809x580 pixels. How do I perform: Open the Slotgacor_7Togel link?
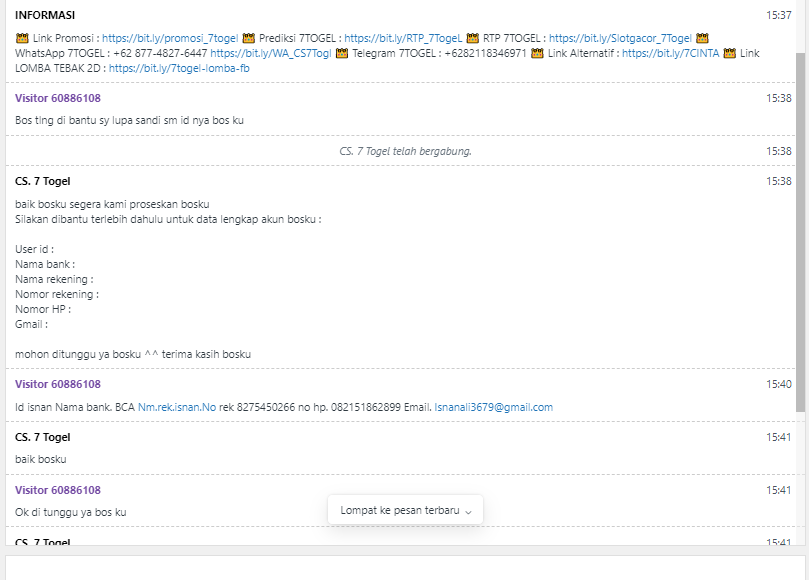click(x=620, y=38)
